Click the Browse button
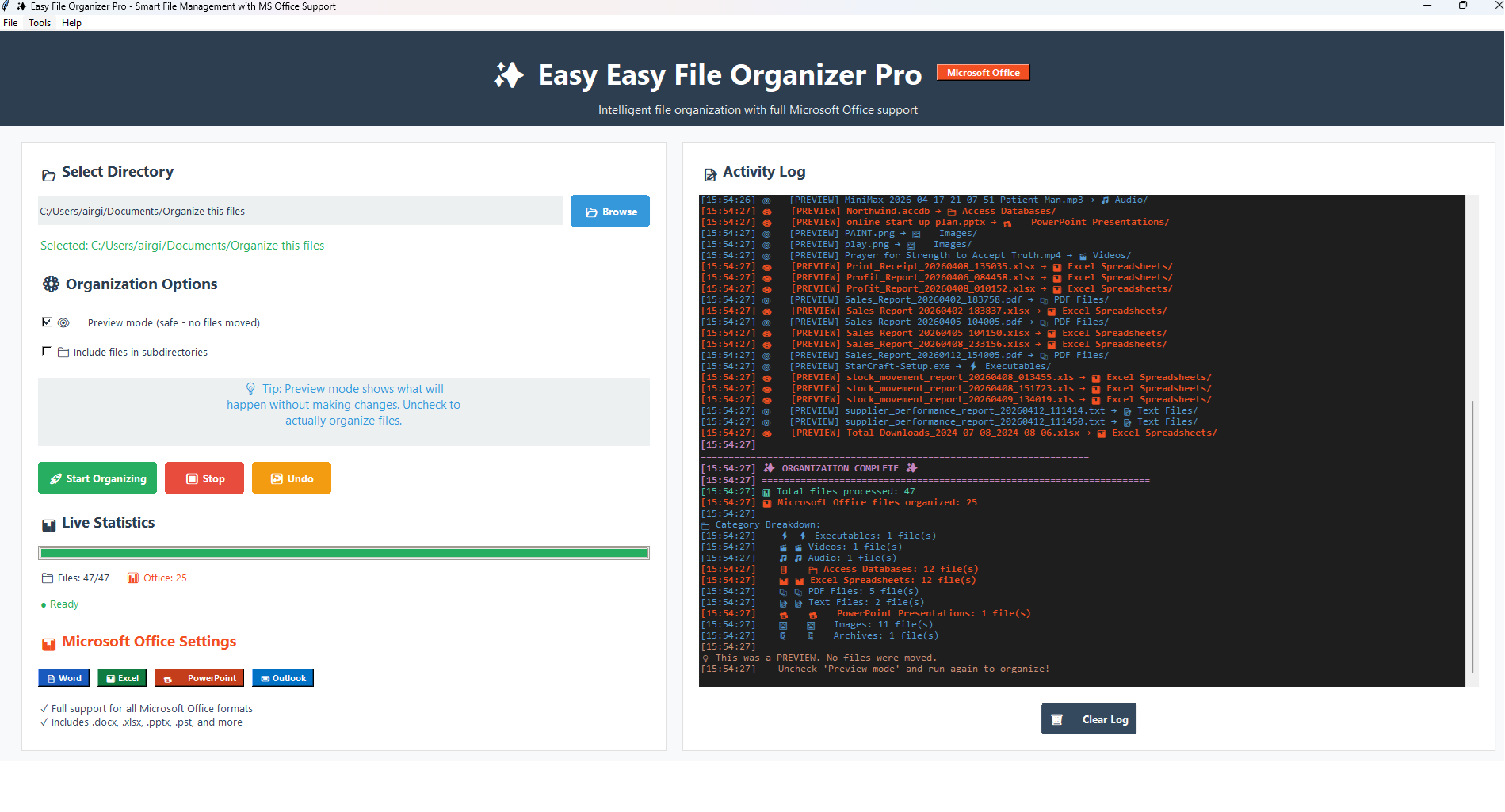This screenshot has width=1505, height=812. click(x=610, y=211)
